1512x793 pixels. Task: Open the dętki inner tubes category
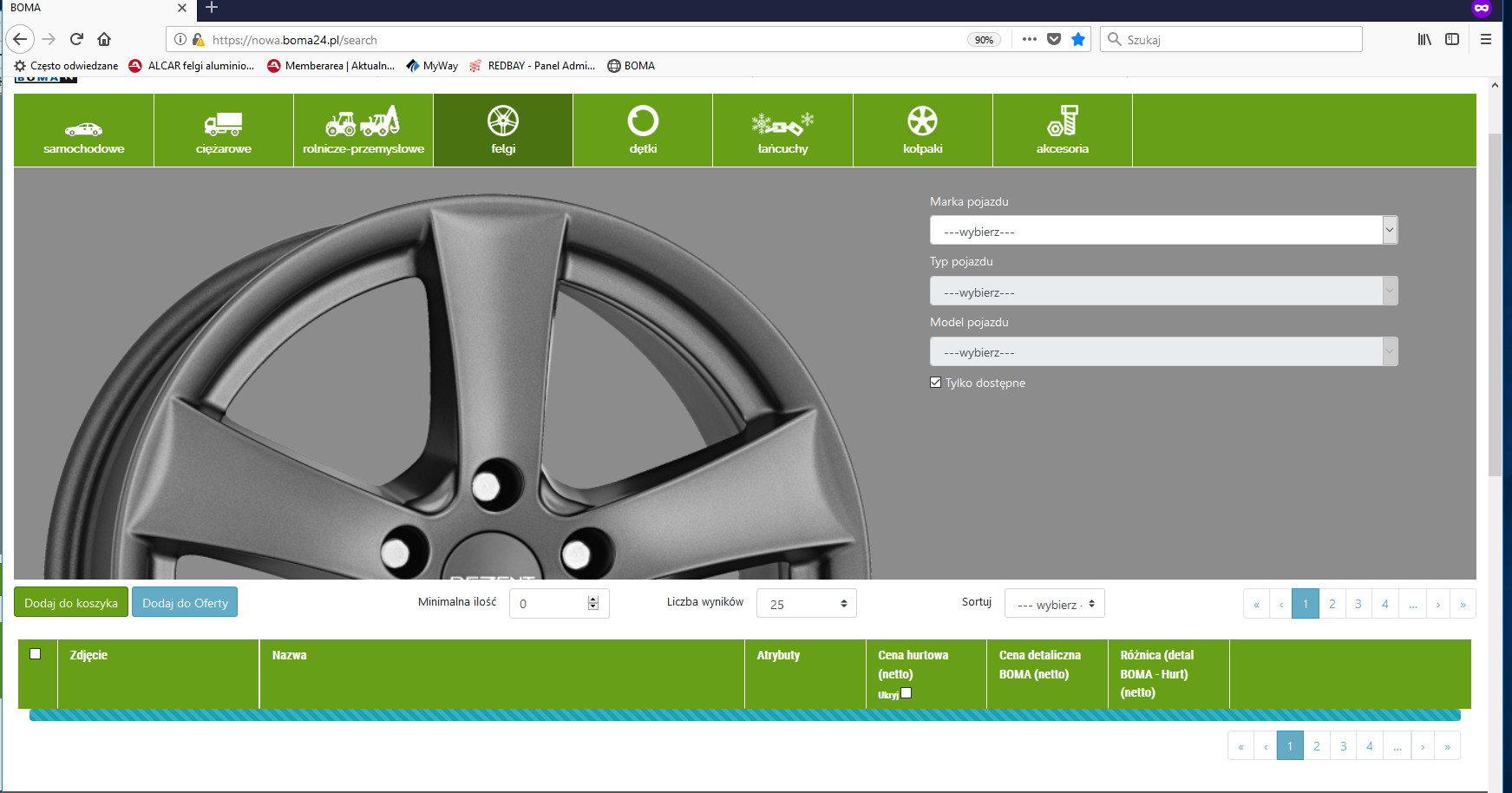(643, 131)
